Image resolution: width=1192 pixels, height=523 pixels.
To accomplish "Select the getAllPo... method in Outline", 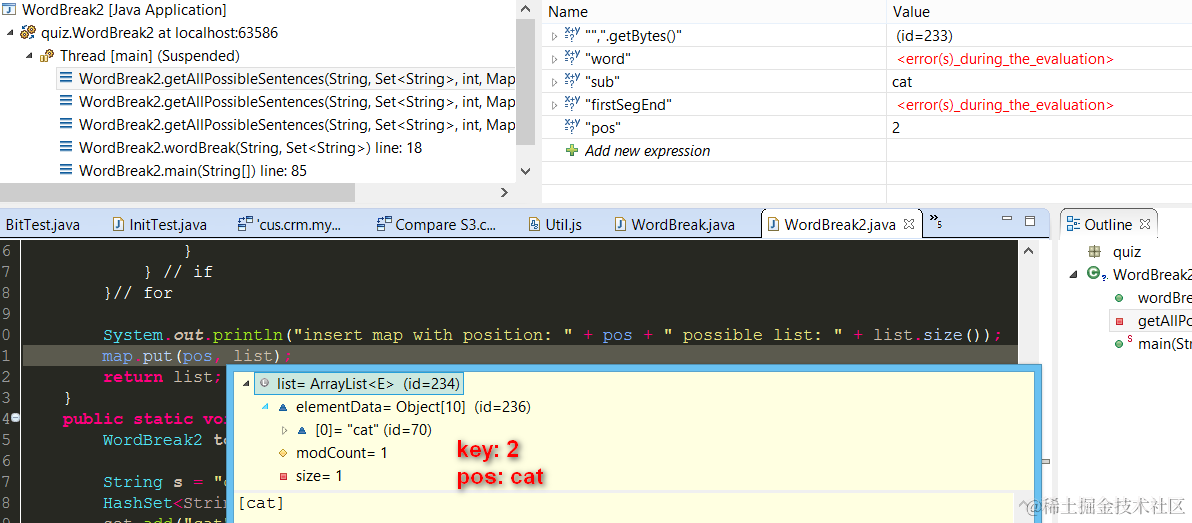I will [x=1164, y=320].
